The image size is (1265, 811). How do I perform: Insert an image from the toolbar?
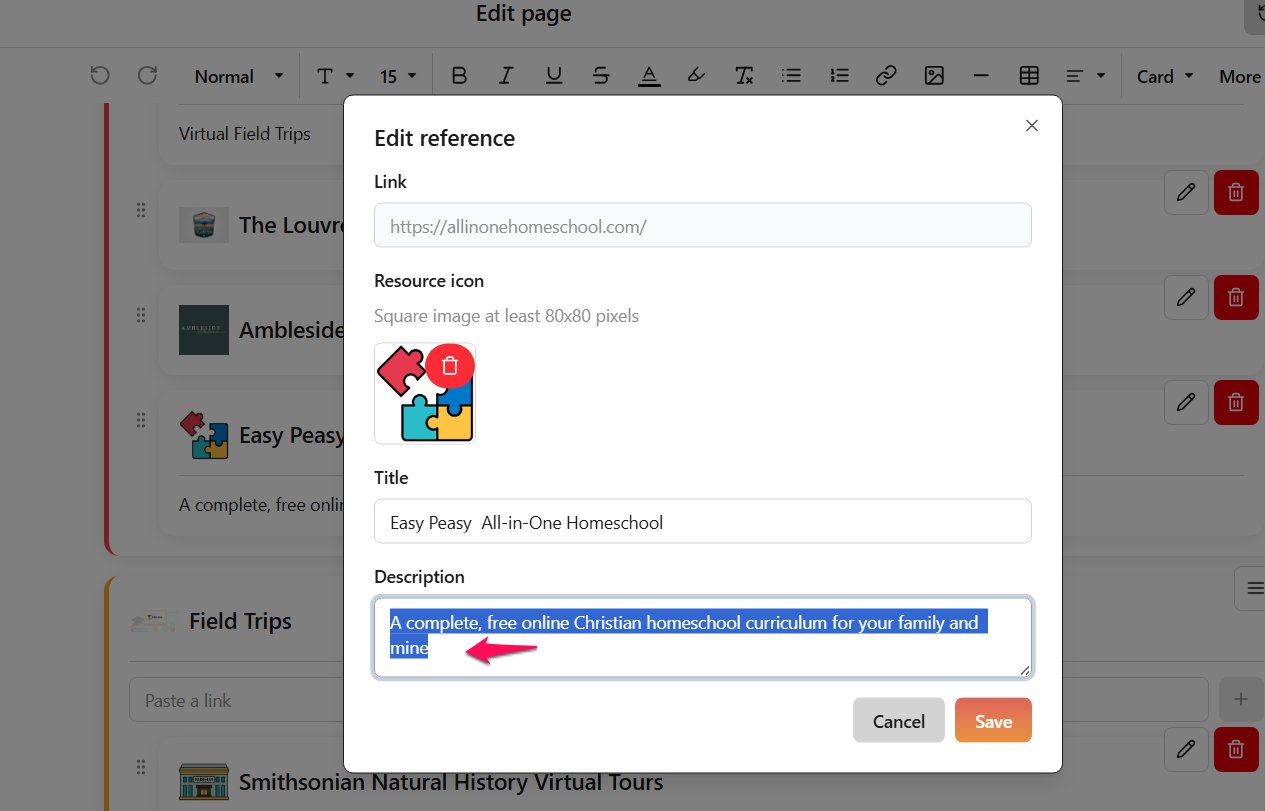(934, 76)
